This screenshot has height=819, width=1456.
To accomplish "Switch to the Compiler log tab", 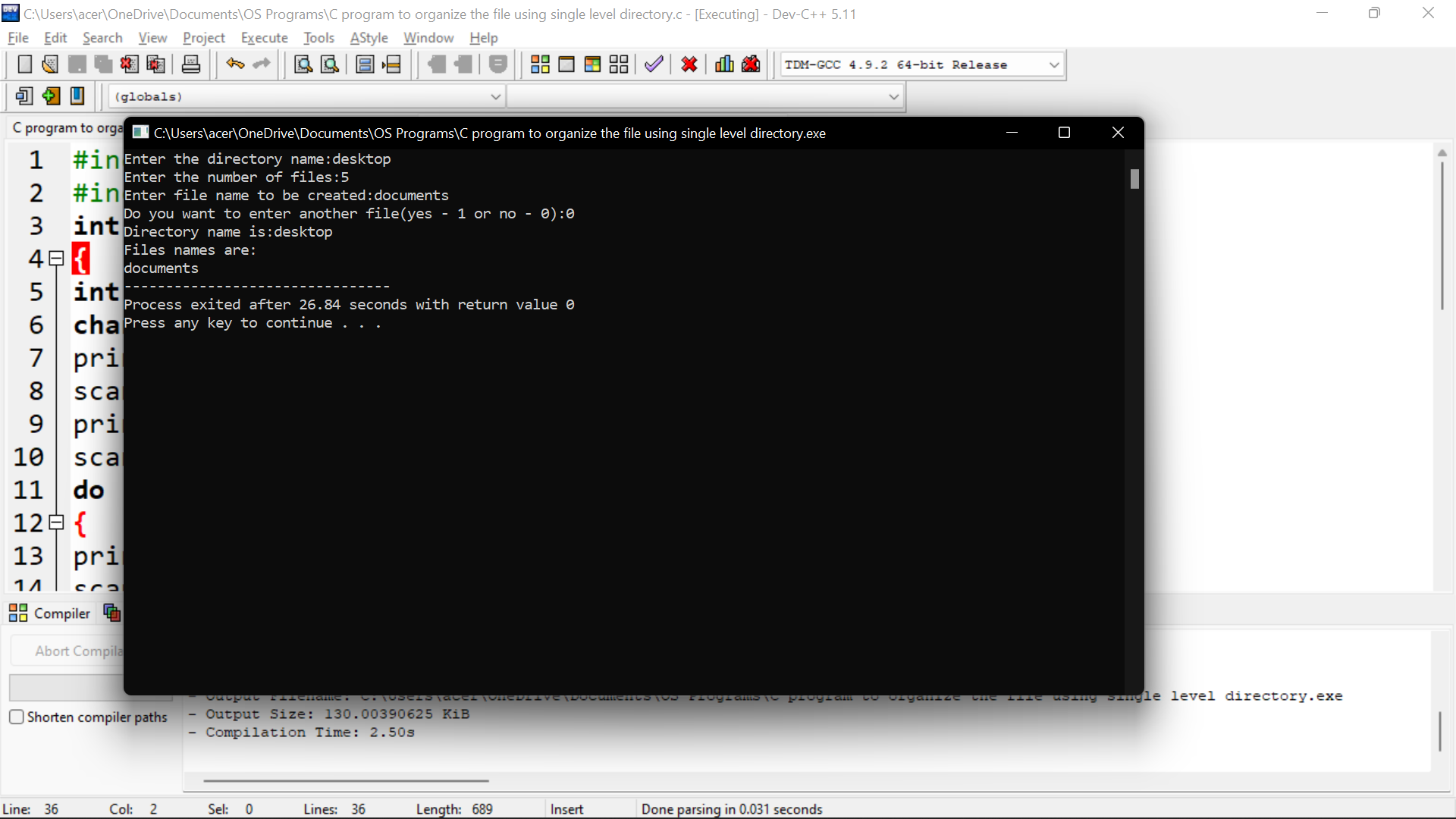I will [49, 613].
